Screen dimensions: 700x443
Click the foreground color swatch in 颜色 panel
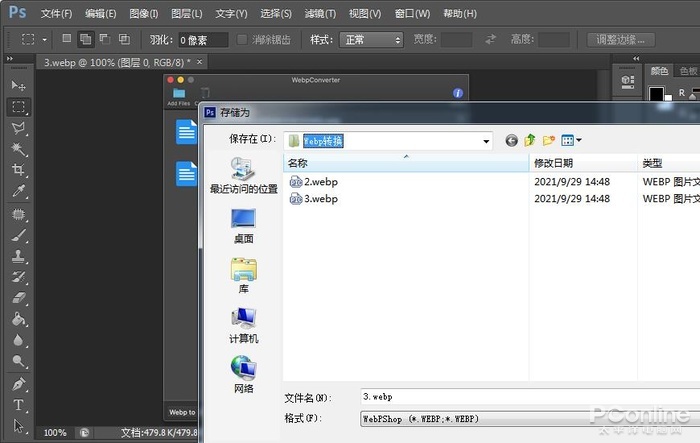656,93
